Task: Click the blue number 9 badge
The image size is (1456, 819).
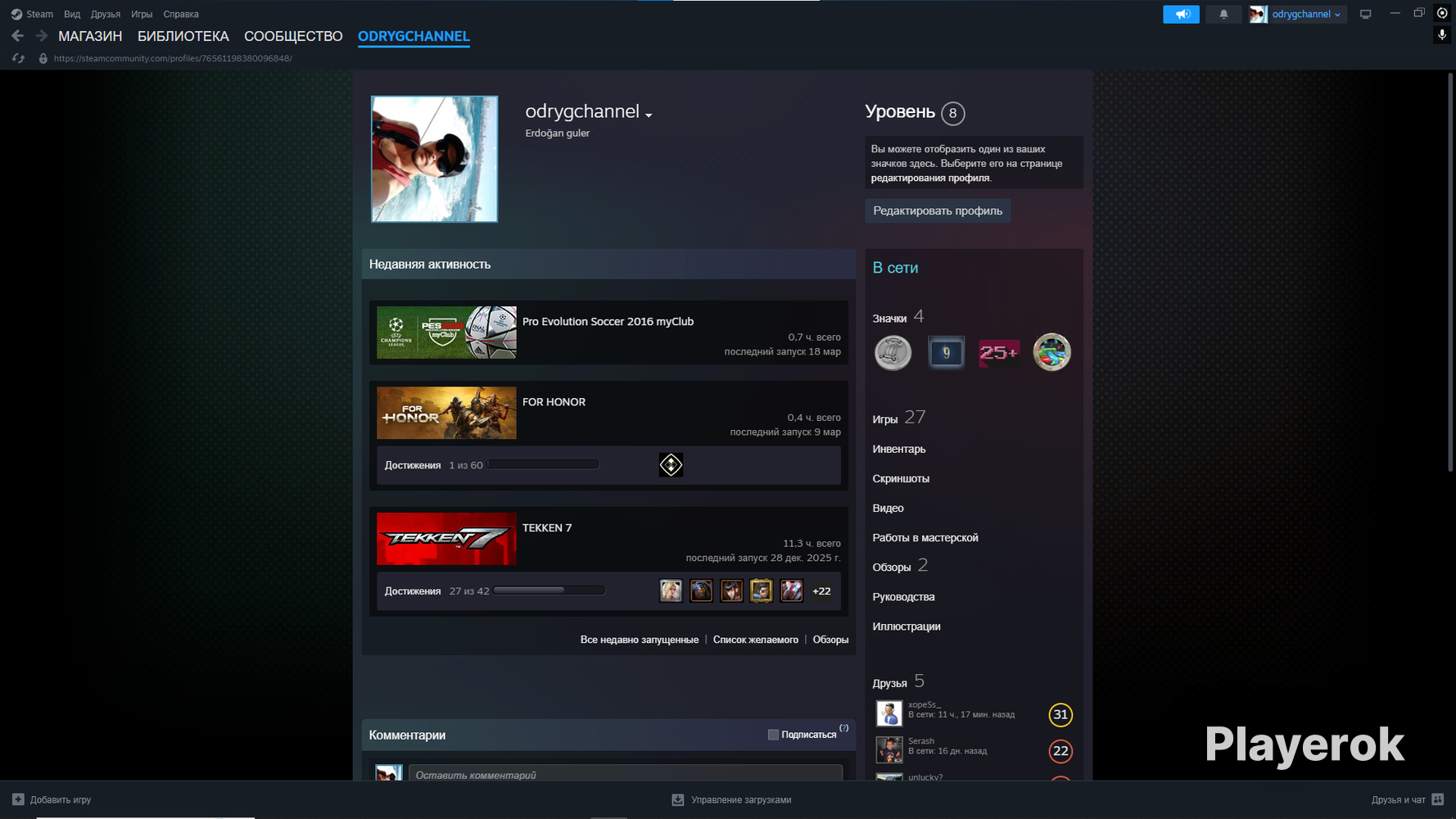Action: coord(946,353)
